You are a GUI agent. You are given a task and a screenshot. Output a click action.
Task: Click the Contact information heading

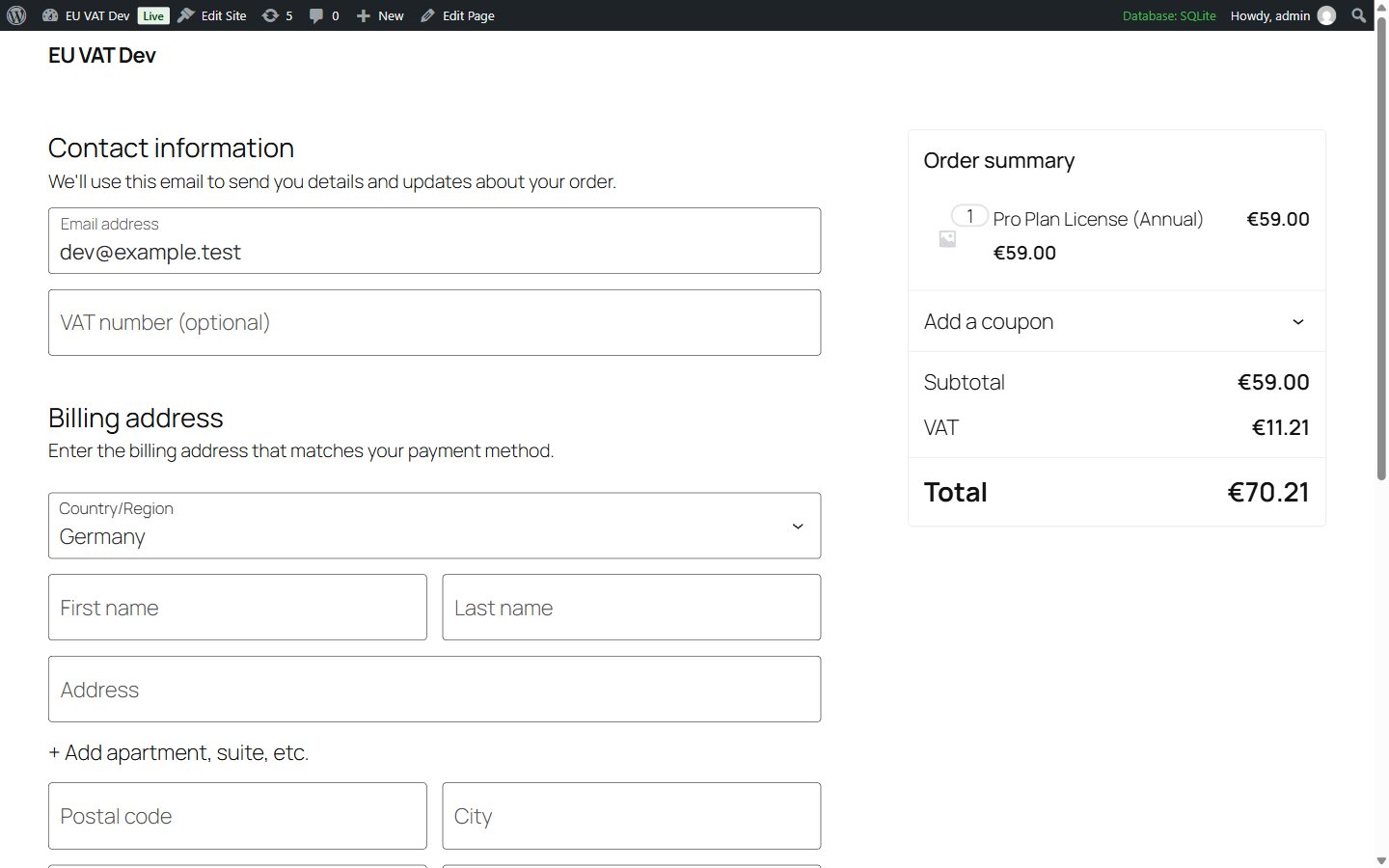[171, 148]
